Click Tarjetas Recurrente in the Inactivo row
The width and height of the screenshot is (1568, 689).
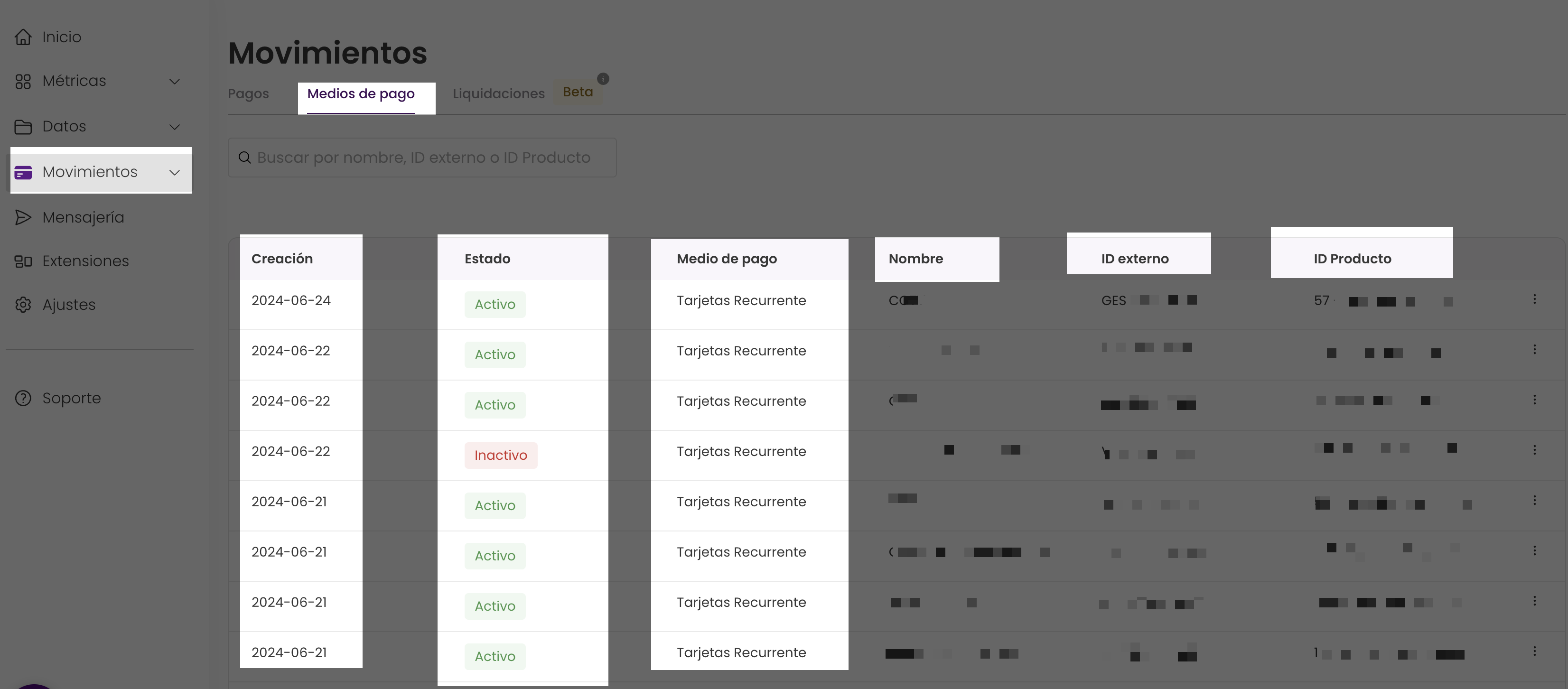click(741, 452)
